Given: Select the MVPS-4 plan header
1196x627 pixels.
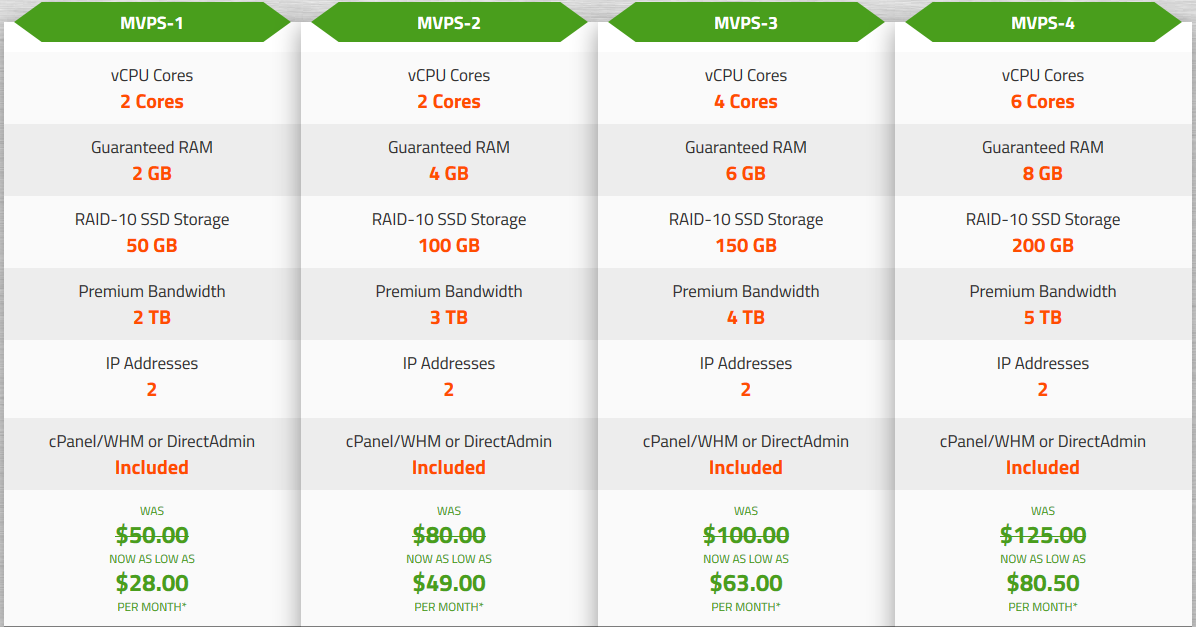Looking at the screenshot, I should pos(1043,23).
